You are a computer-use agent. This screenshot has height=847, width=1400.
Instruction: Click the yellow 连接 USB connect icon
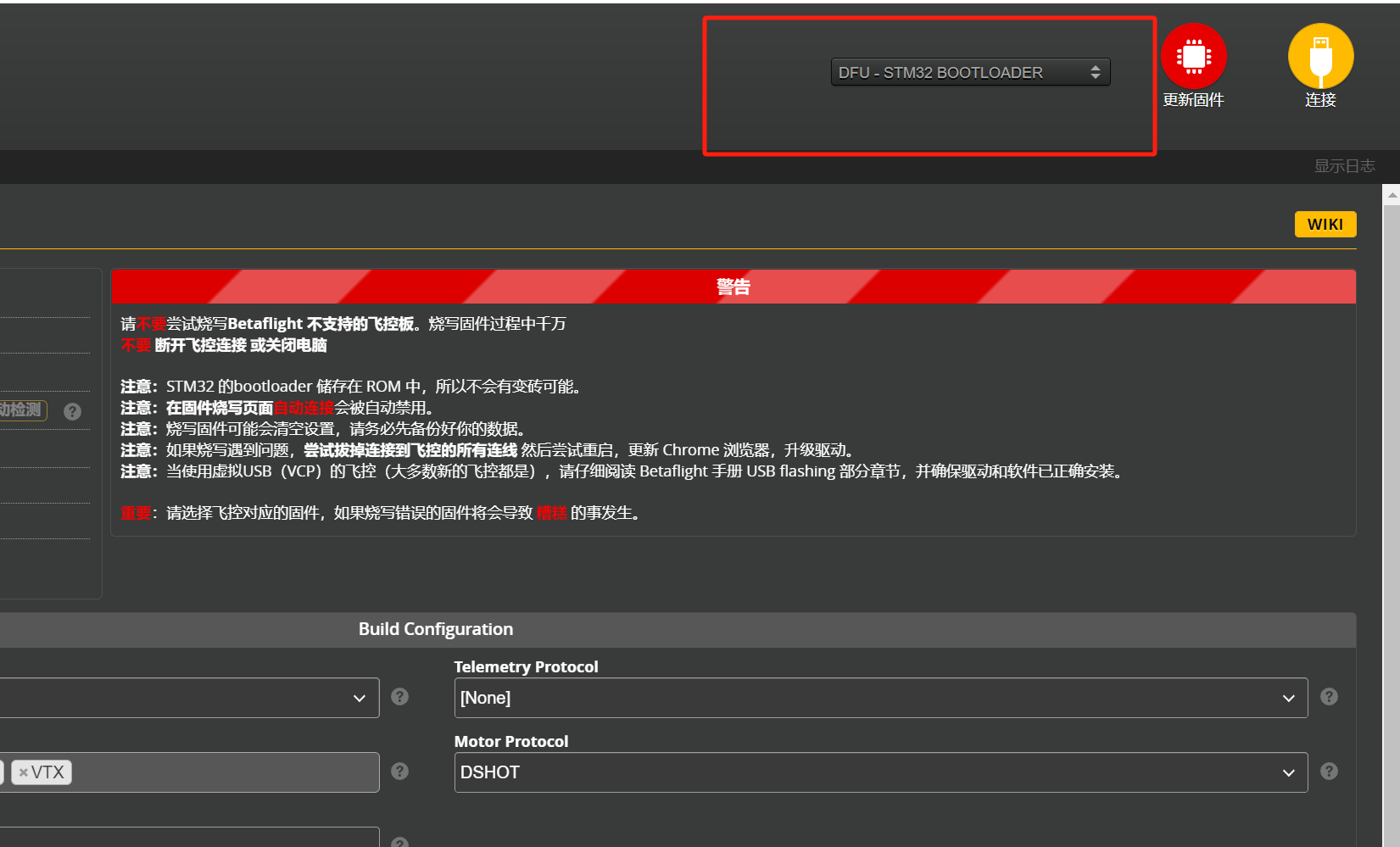click(x=1320, y=56)
